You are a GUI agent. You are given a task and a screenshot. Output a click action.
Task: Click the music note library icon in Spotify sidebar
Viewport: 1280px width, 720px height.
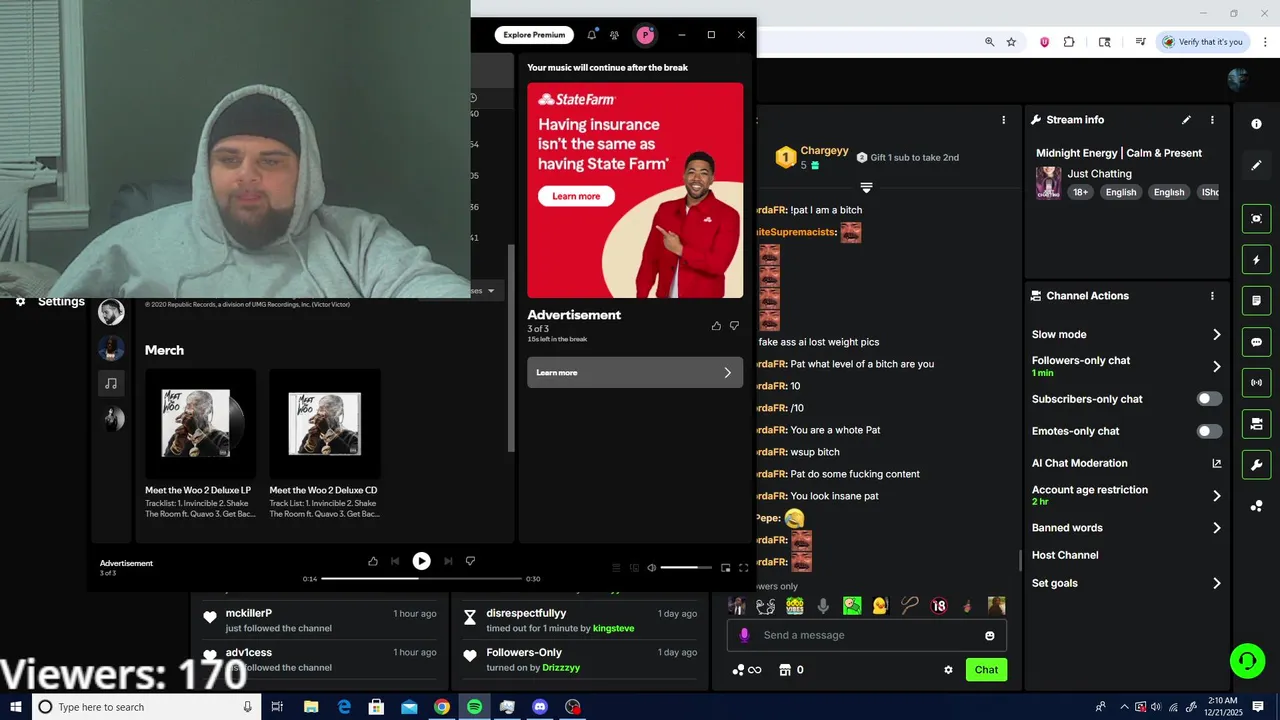coord(111,383)
